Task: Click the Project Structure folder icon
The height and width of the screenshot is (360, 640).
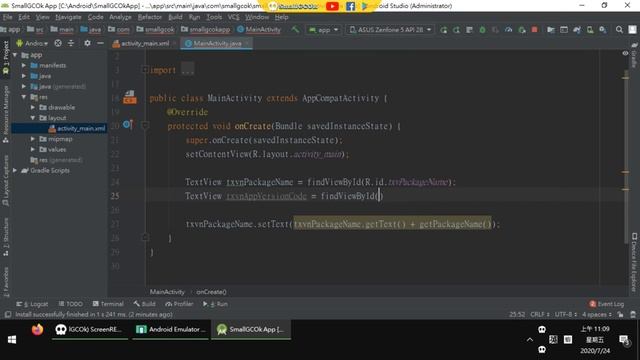Action: coord(551,30)
